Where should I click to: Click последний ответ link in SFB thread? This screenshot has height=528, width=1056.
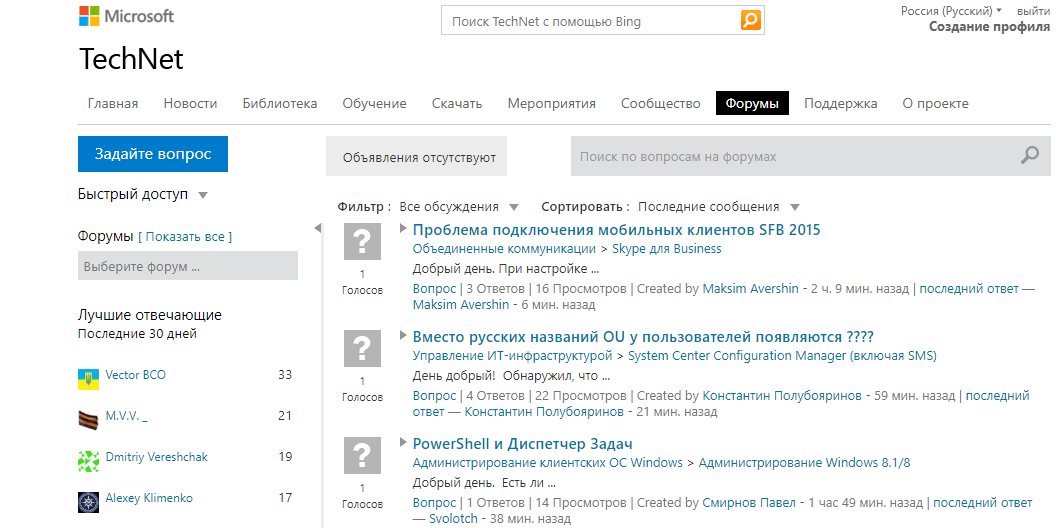point(969,289)
